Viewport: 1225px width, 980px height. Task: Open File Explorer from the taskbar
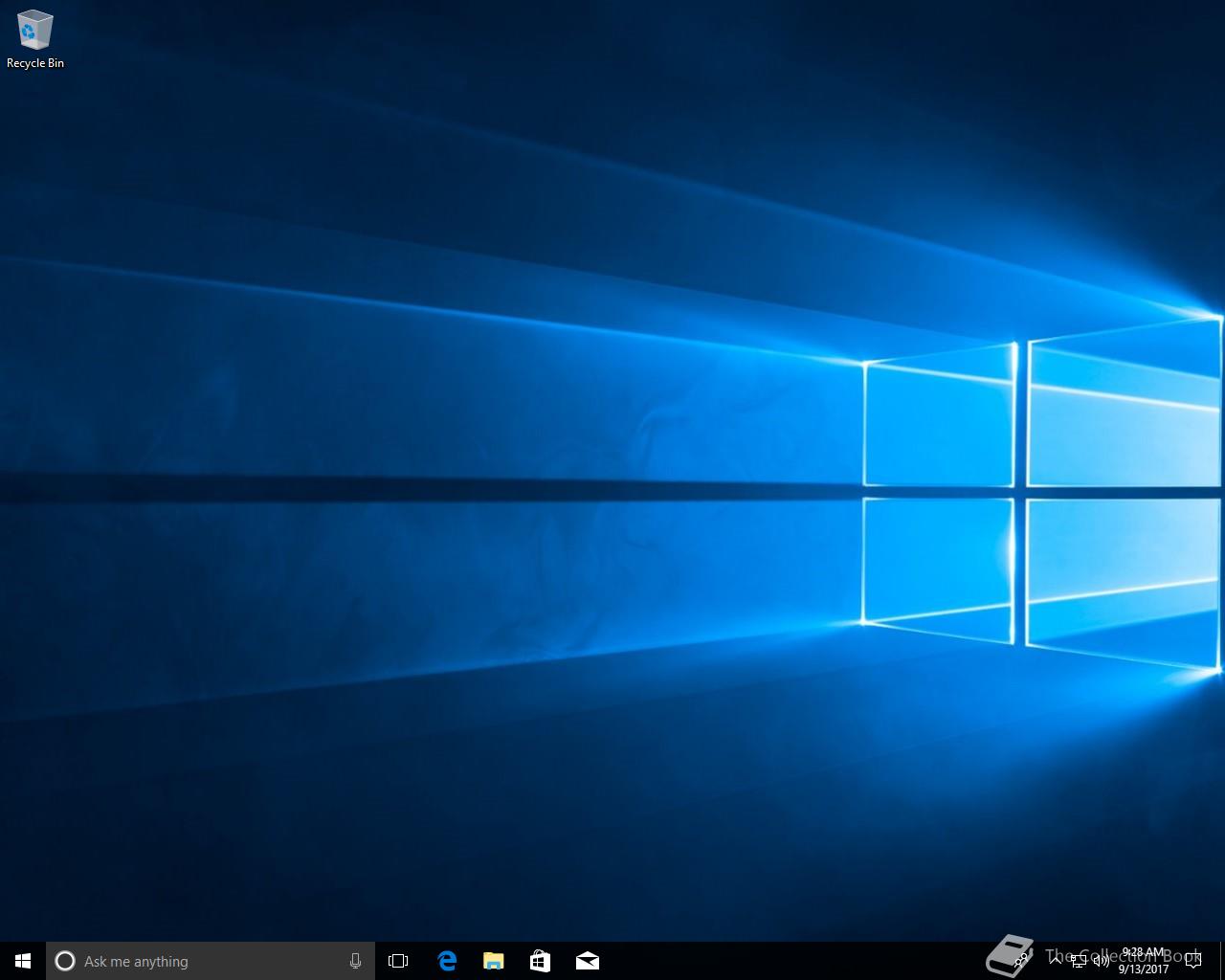pyautogui.click(x=494, y=961)
